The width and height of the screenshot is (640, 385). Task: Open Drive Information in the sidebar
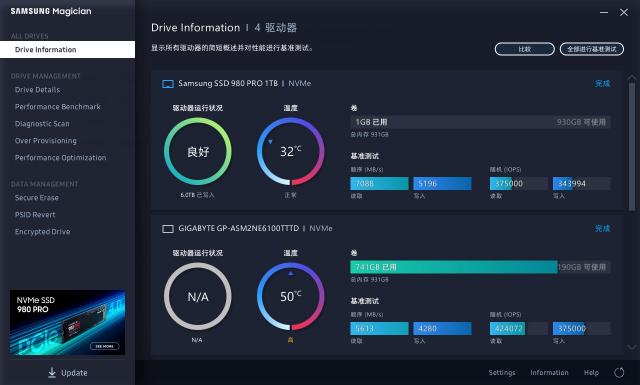(x=67, y=49)
